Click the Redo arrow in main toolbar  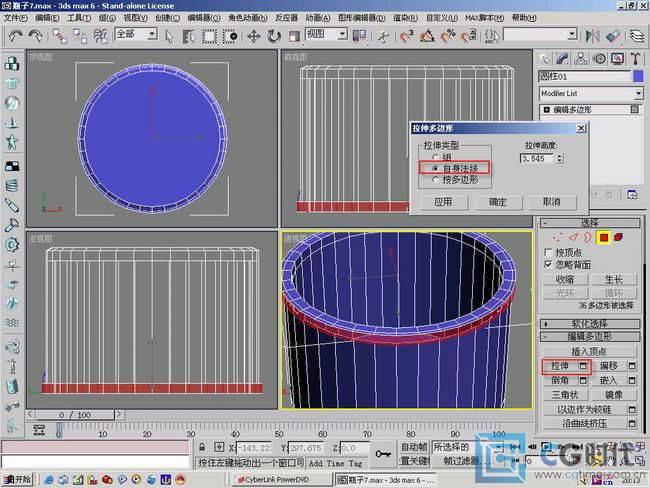(x=36, y=36)
